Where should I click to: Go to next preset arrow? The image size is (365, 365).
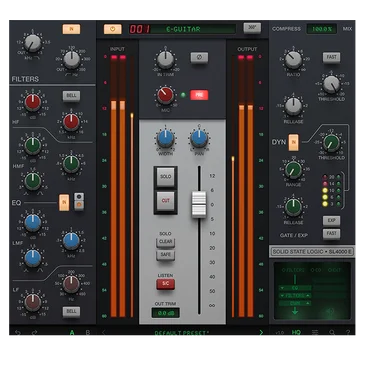point(261,332)
